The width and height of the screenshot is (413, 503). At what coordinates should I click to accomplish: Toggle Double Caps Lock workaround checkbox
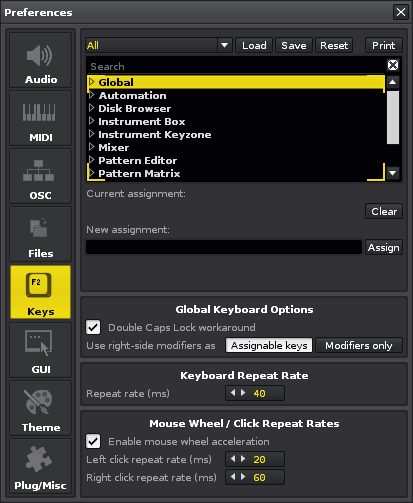pos(93,327)
